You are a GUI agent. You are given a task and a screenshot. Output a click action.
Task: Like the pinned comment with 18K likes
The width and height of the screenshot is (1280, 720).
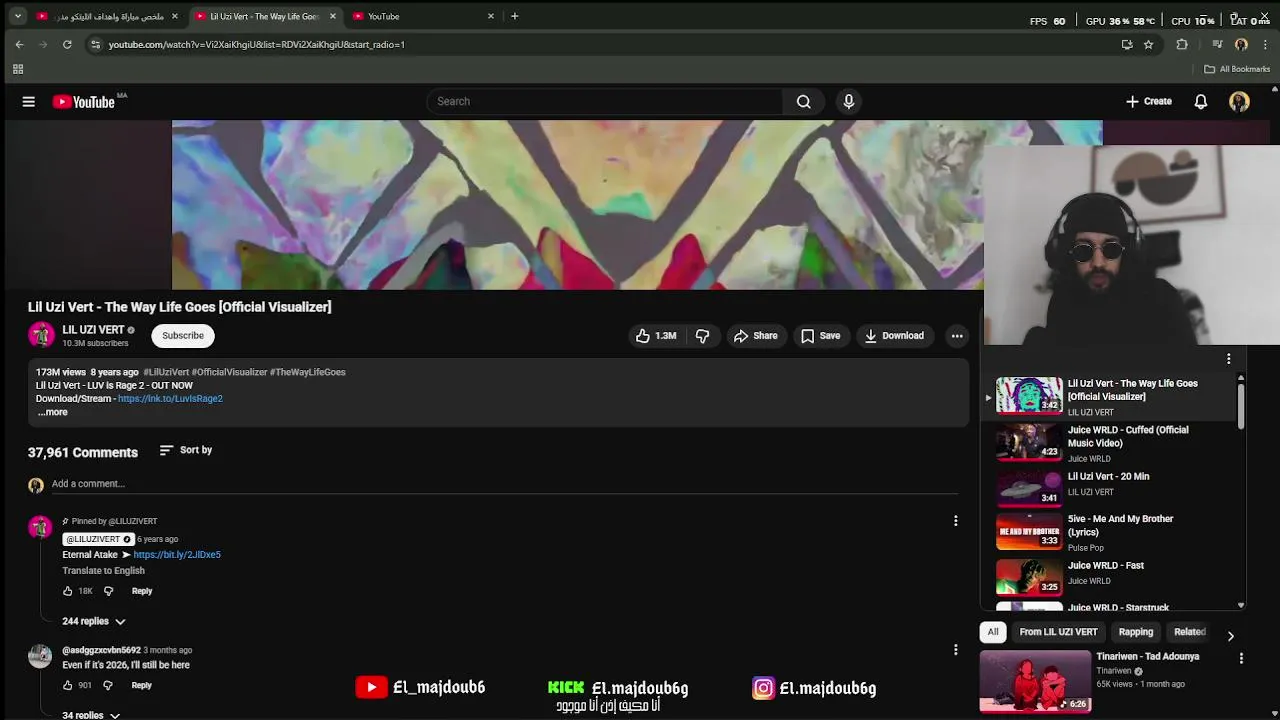68,591
